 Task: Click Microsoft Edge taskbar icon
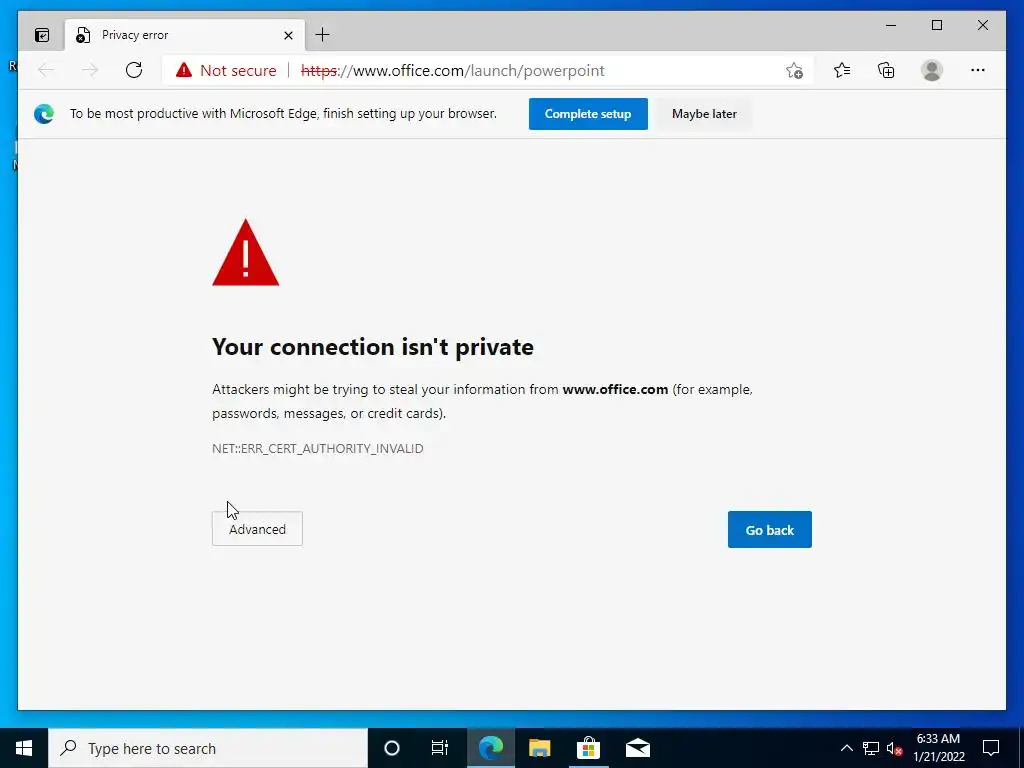(490, 748)
